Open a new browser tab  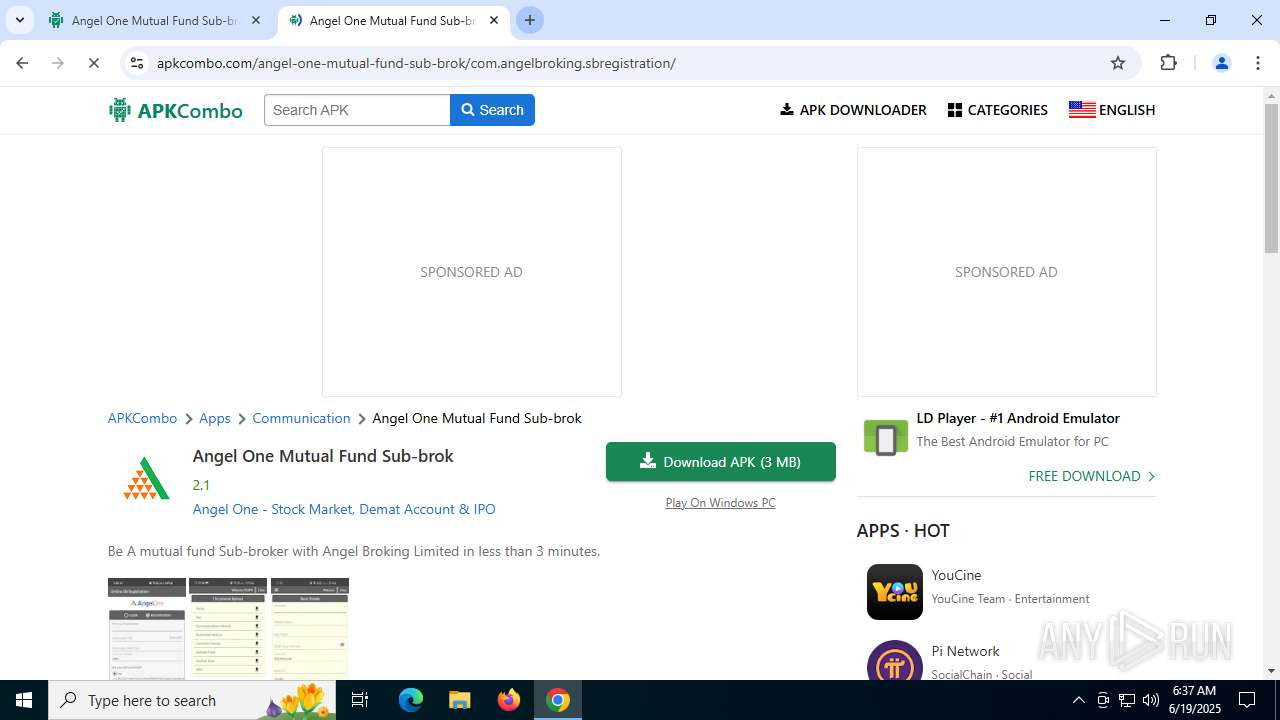click(x=530, y=20)
